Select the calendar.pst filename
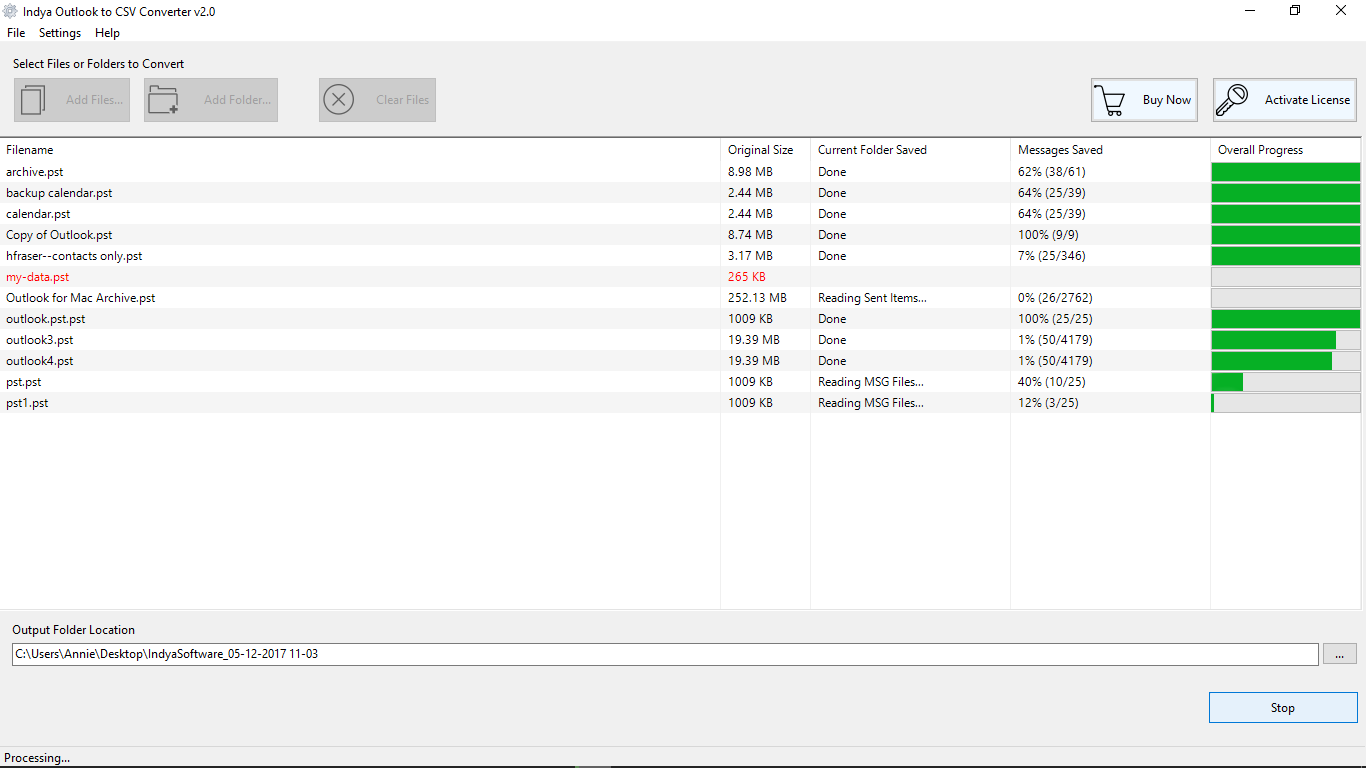The image size is (1366, 768). coord(38,214)
